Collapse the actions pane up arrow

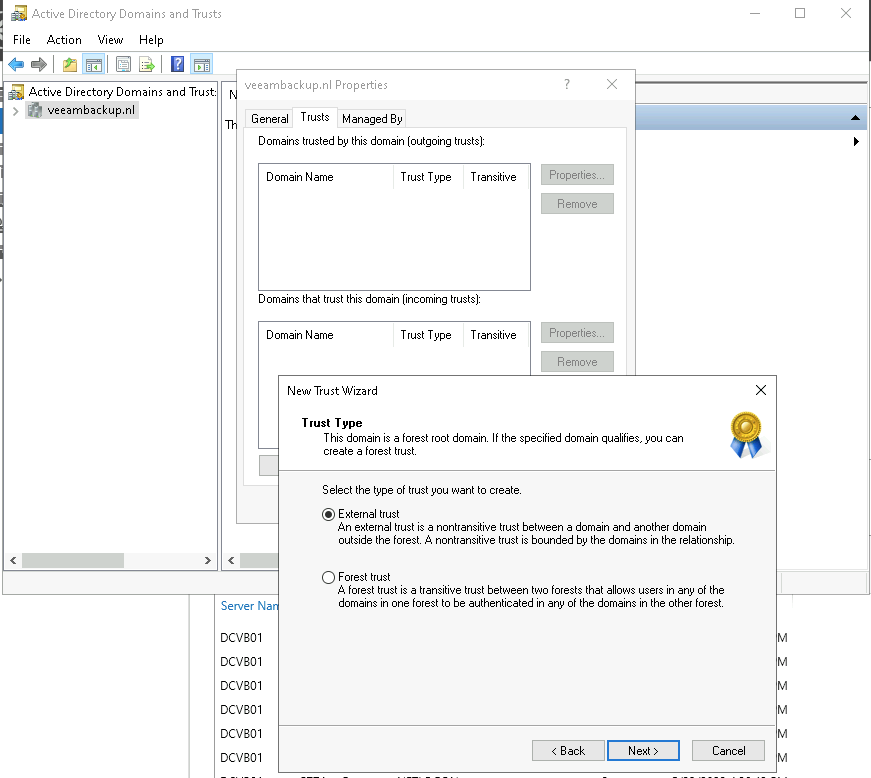[856, 118]
